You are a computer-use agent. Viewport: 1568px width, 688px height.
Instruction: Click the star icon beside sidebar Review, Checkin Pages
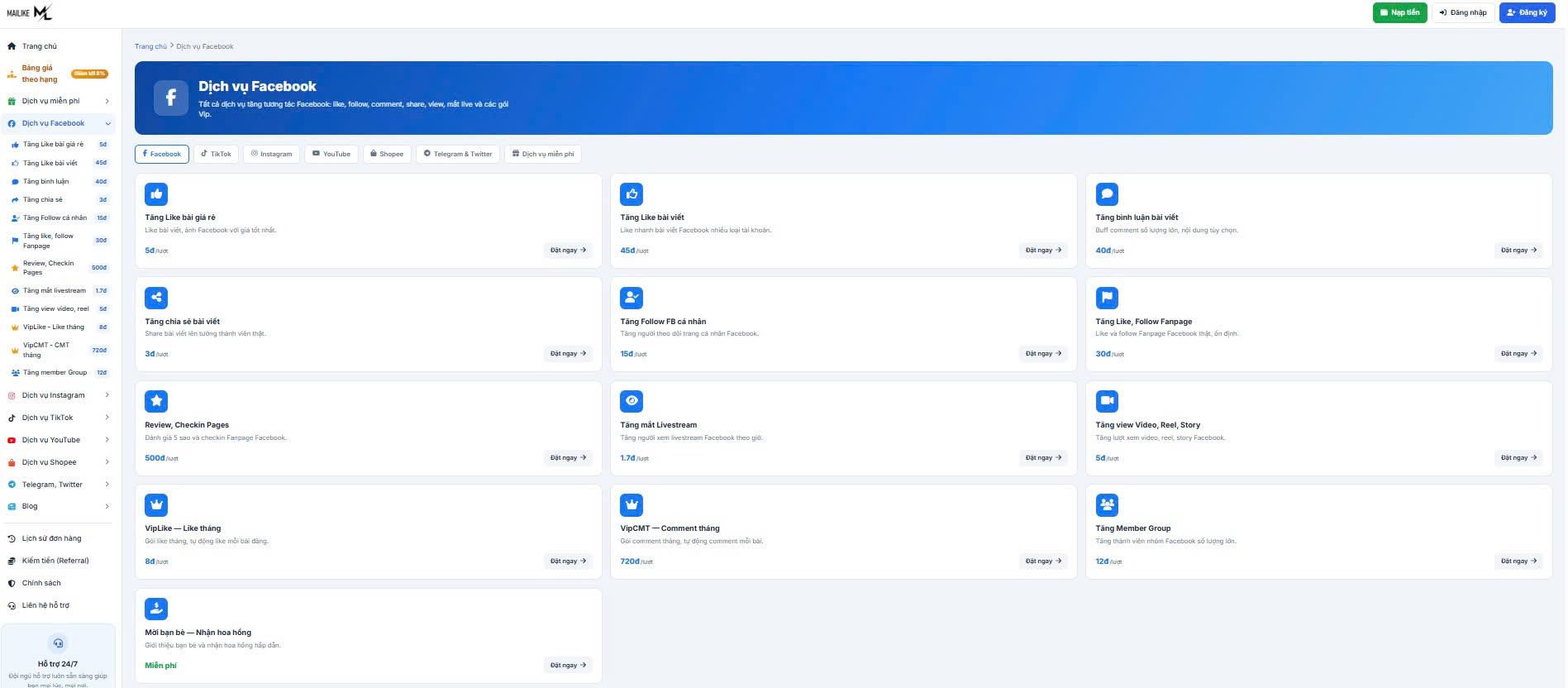[15, 268]
